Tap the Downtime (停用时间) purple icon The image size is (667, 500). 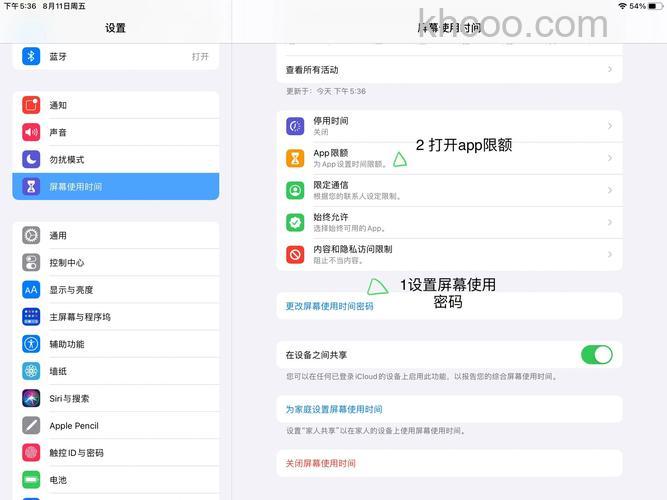coord(295,126)
